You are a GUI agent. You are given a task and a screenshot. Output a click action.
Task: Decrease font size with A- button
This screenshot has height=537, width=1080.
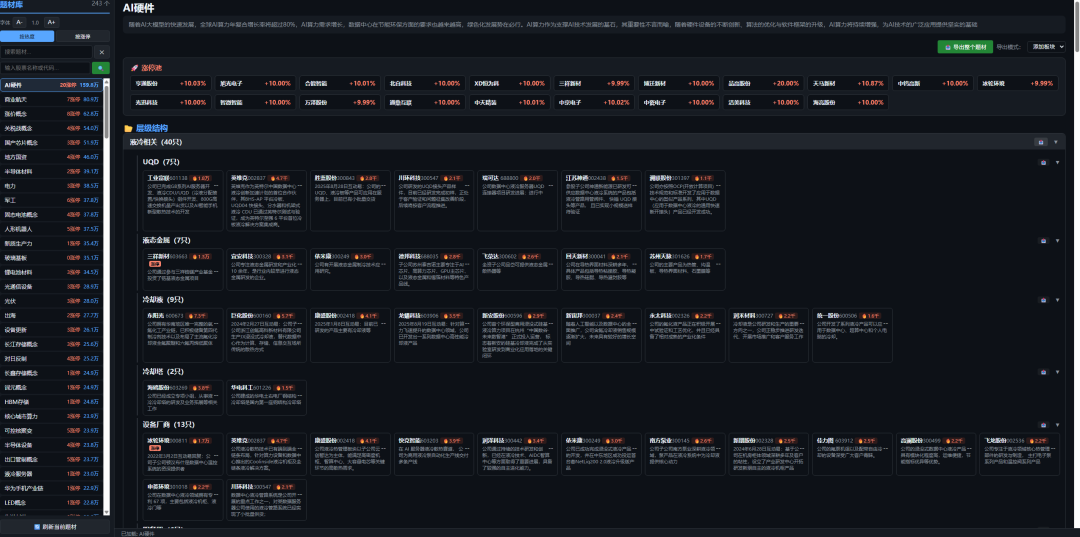(x=20, y=22)
